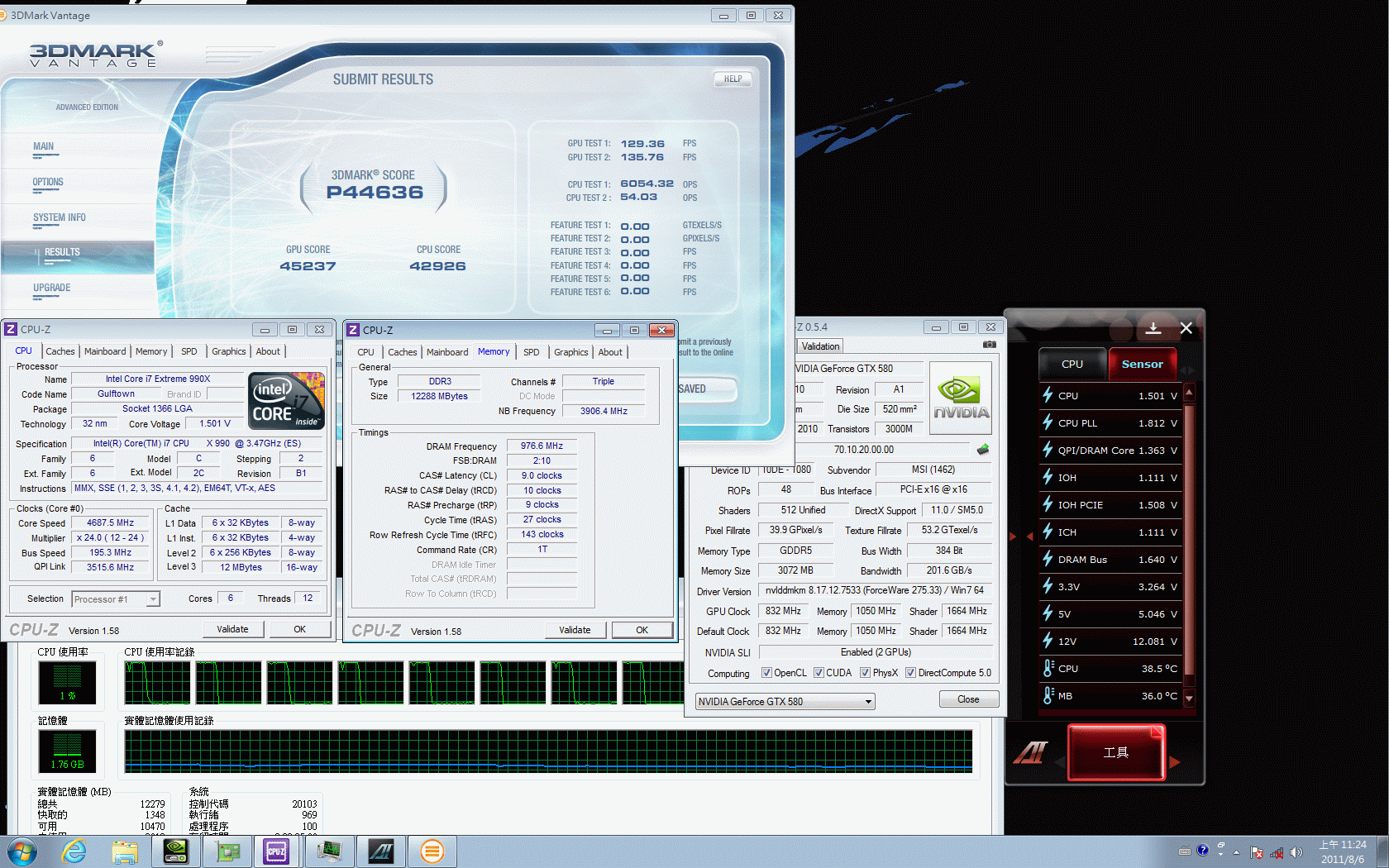1389x868 pixels.
Task: Click the red 工具 tools button
Action: pyautogui.click(x=1116, y=752)
